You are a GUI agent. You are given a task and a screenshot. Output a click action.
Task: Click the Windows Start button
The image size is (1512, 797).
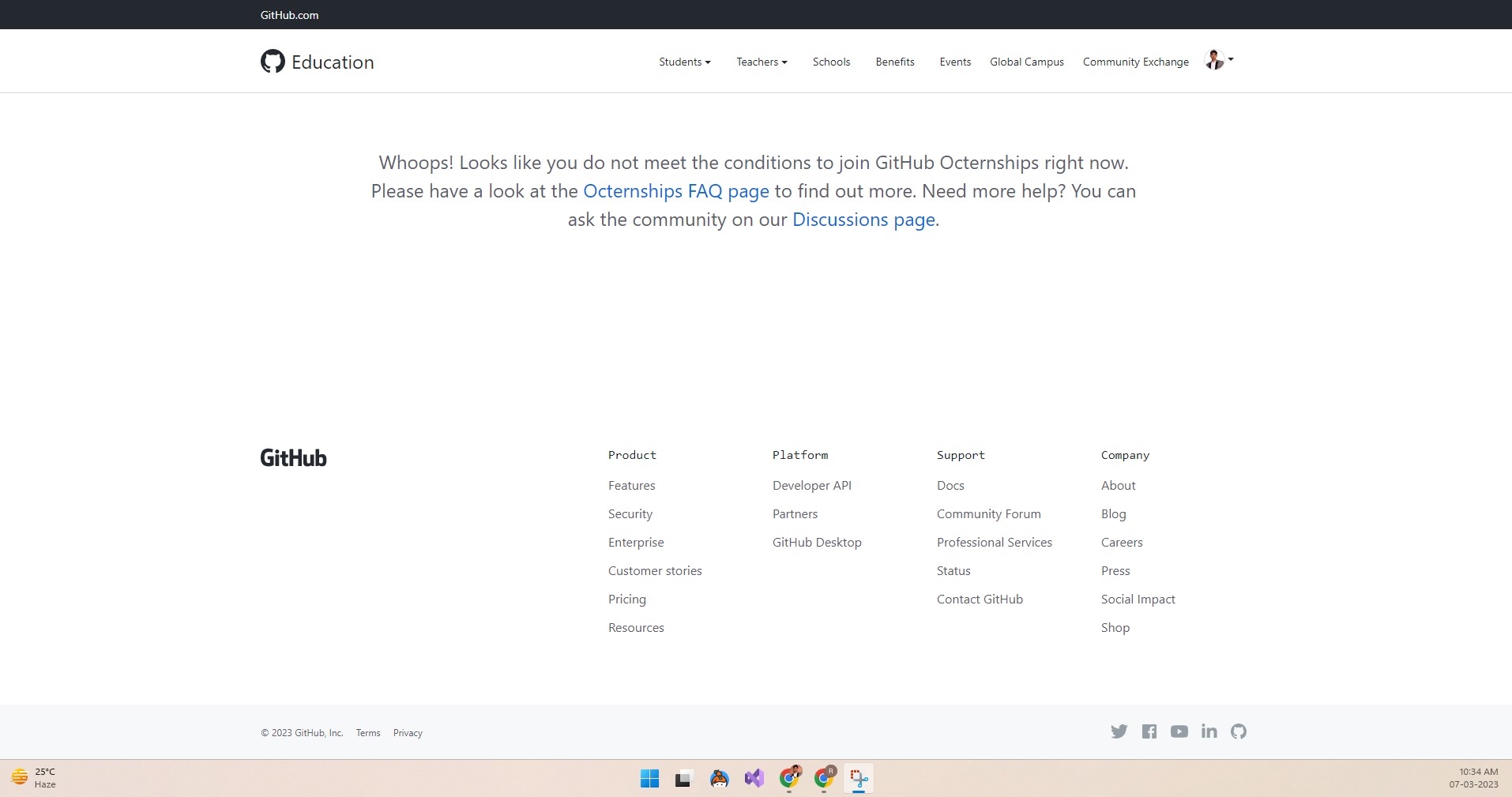point(649,779)
